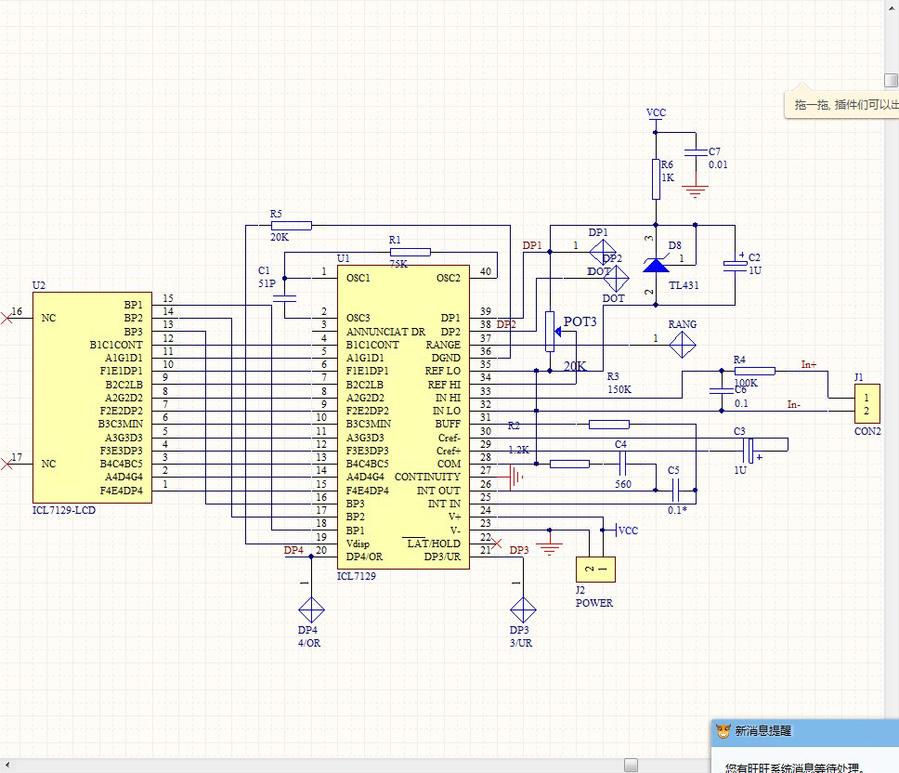Select the TL431 D8 diode symbol
This screenshot has height=773, width=899.
pos(656,265)
